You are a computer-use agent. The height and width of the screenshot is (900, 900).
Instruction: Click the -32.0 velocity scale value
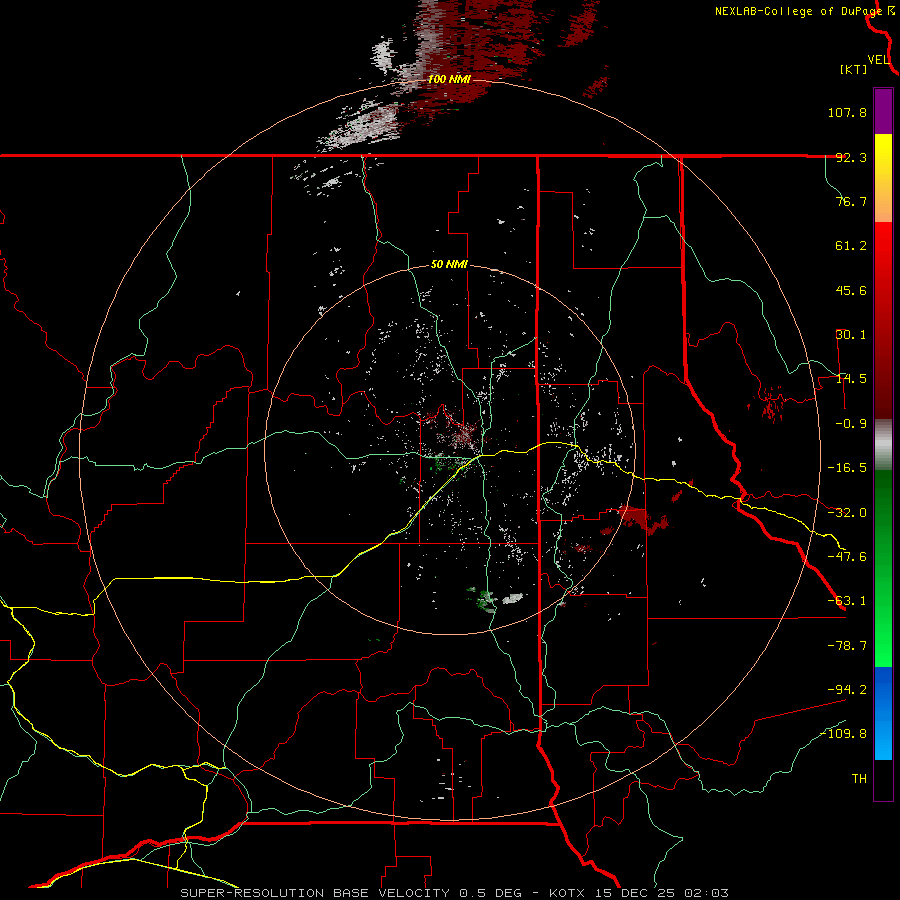click(847, 513)
